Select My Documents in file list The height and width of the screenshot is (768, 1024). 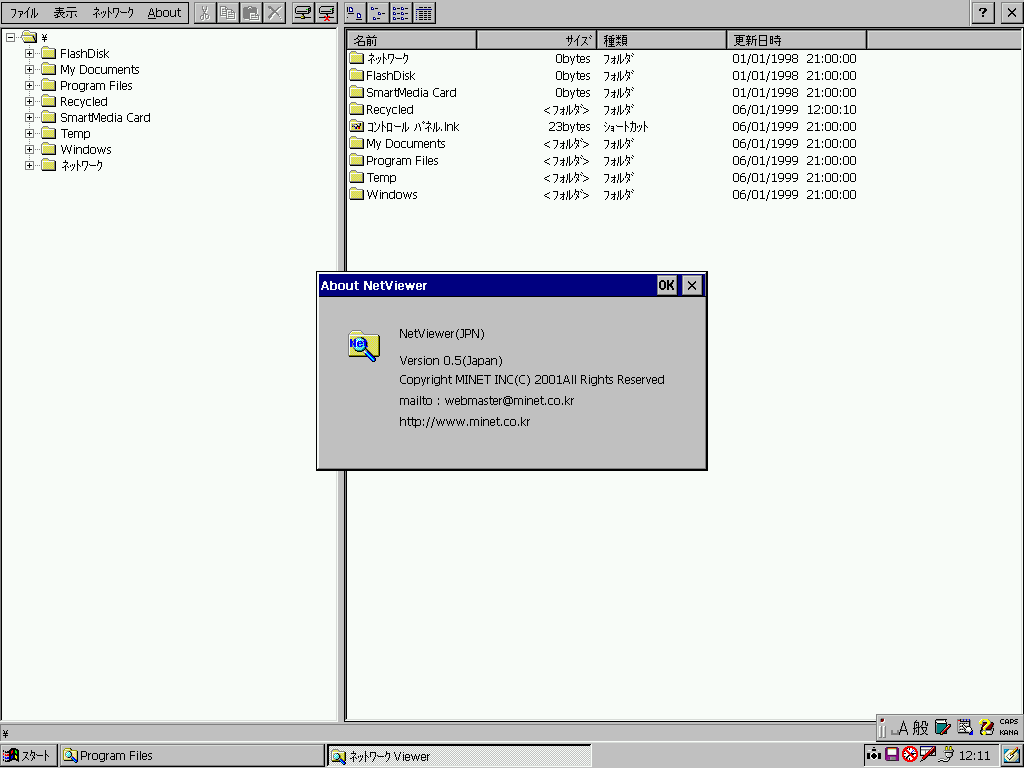[x=405, y=144]
